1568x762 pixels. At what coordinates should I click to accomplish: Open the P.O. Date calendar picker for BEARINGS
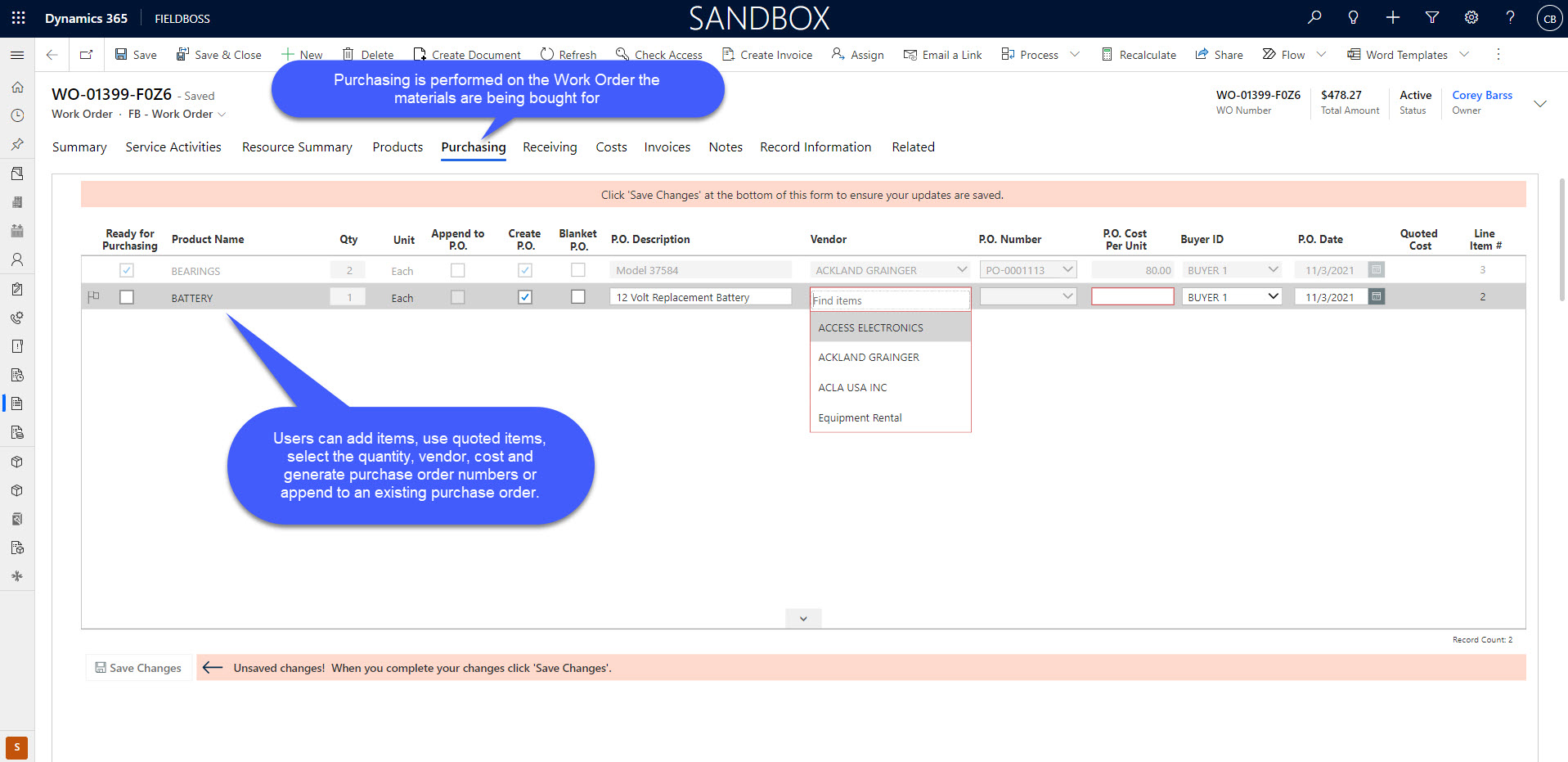pos(1377,269)
